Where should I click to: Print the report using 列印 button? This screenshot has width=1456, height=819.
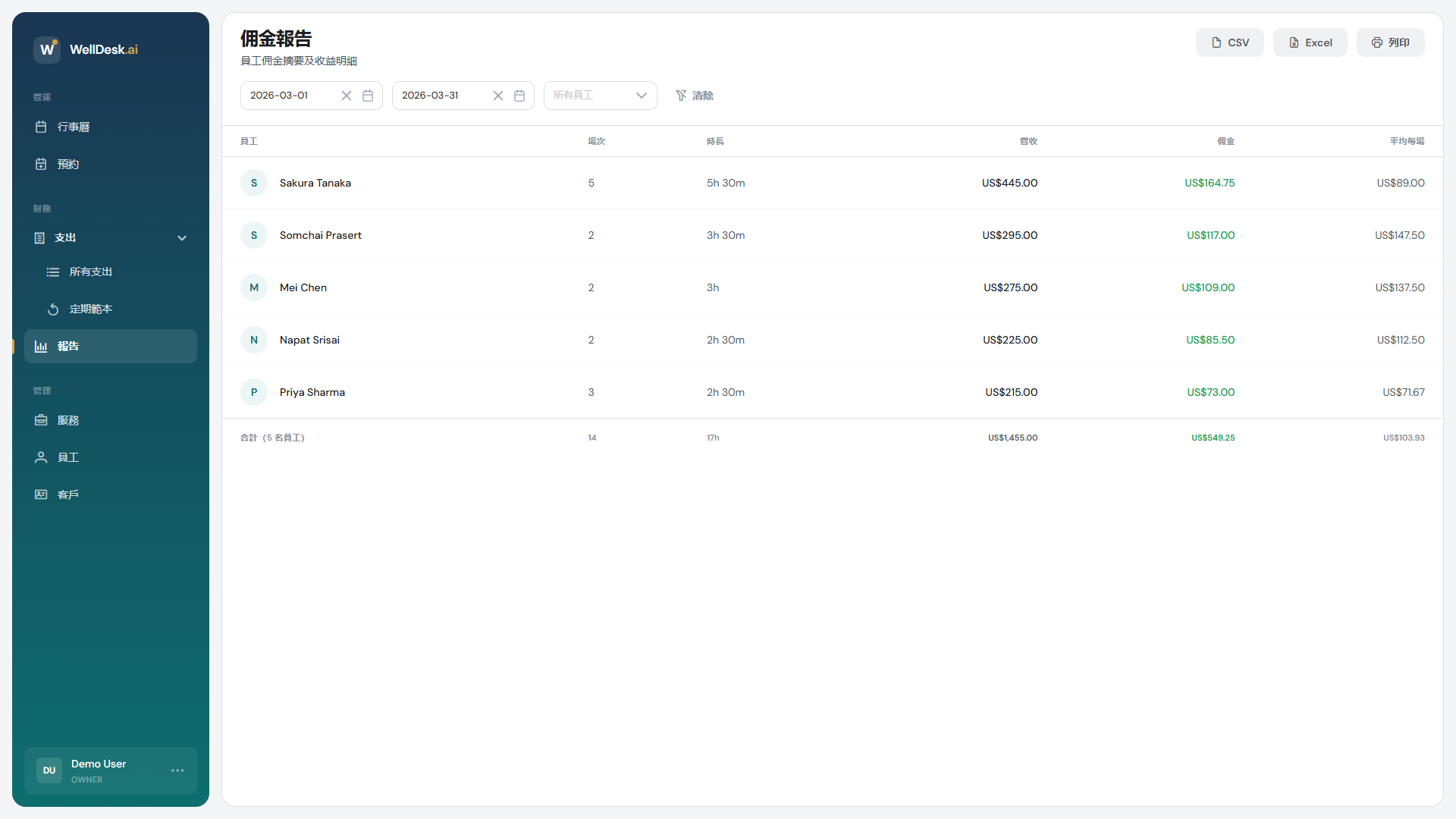(1390, 42)
